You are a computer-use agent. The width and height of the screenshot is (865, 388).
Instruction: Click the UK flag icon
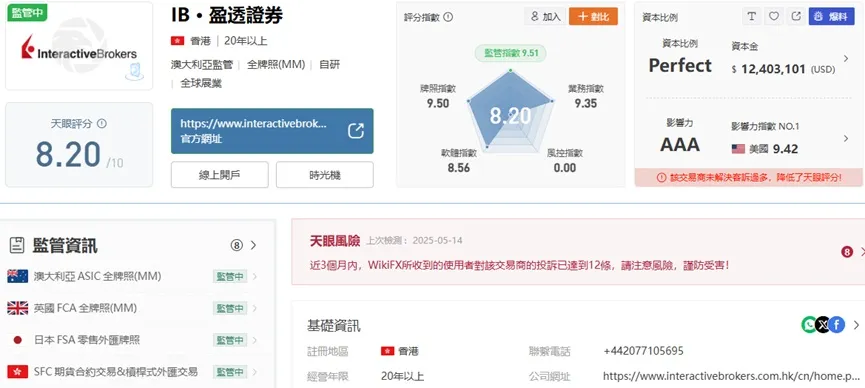click(x=18, y=308)
